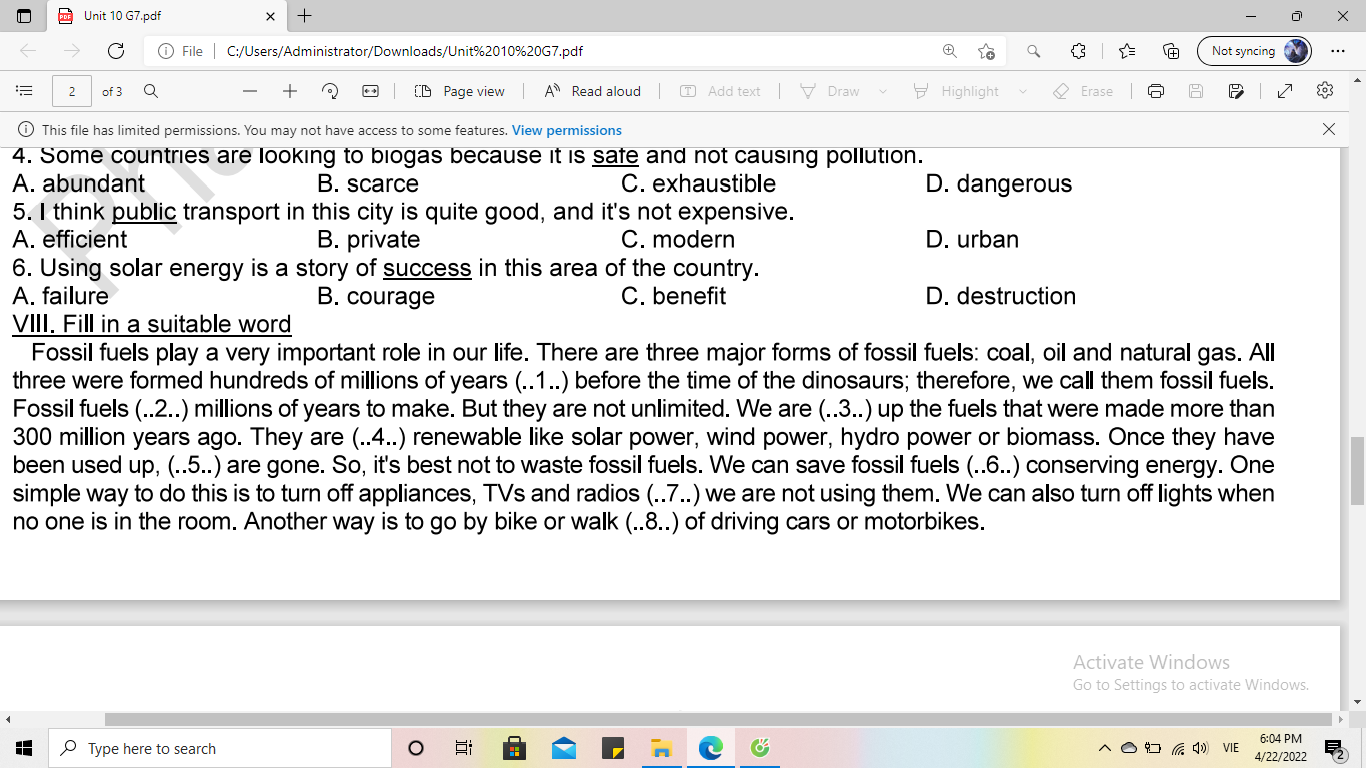Viewport: 1366px width, 768px height.
Task: Open a new browser tab
Action: coord(305,16)
